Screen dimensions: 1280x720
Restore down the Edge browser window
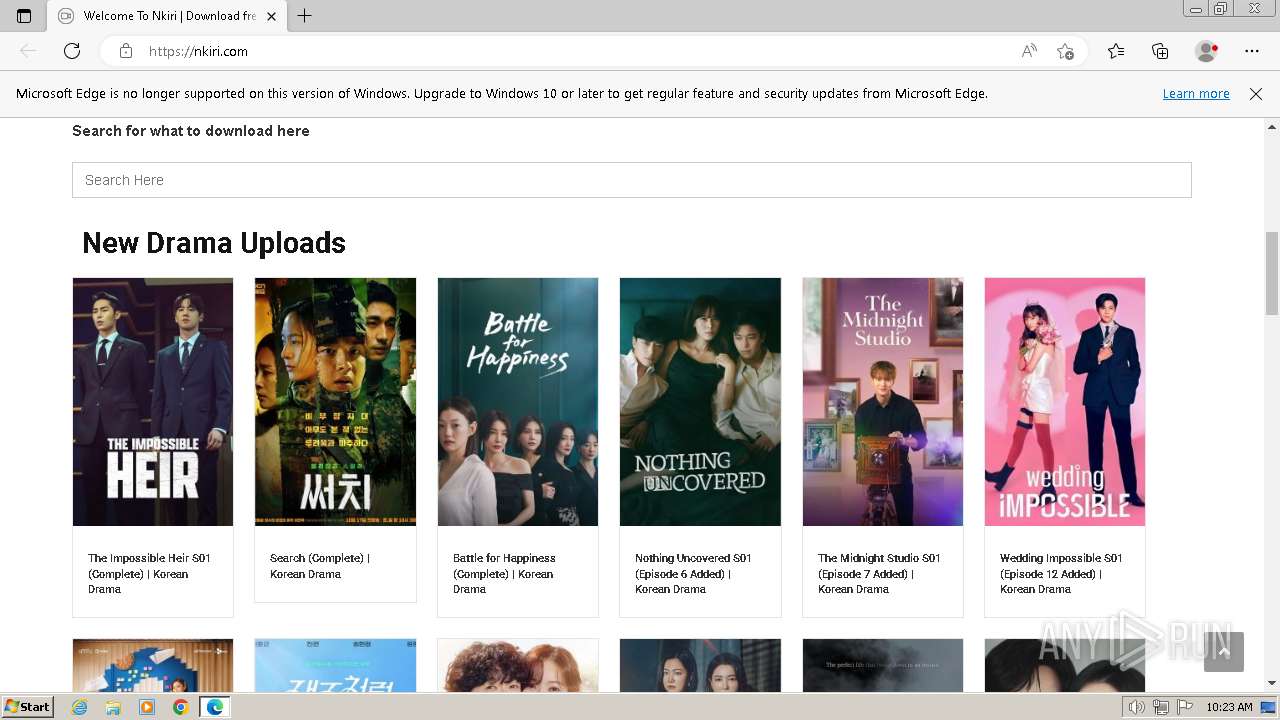1220,9
